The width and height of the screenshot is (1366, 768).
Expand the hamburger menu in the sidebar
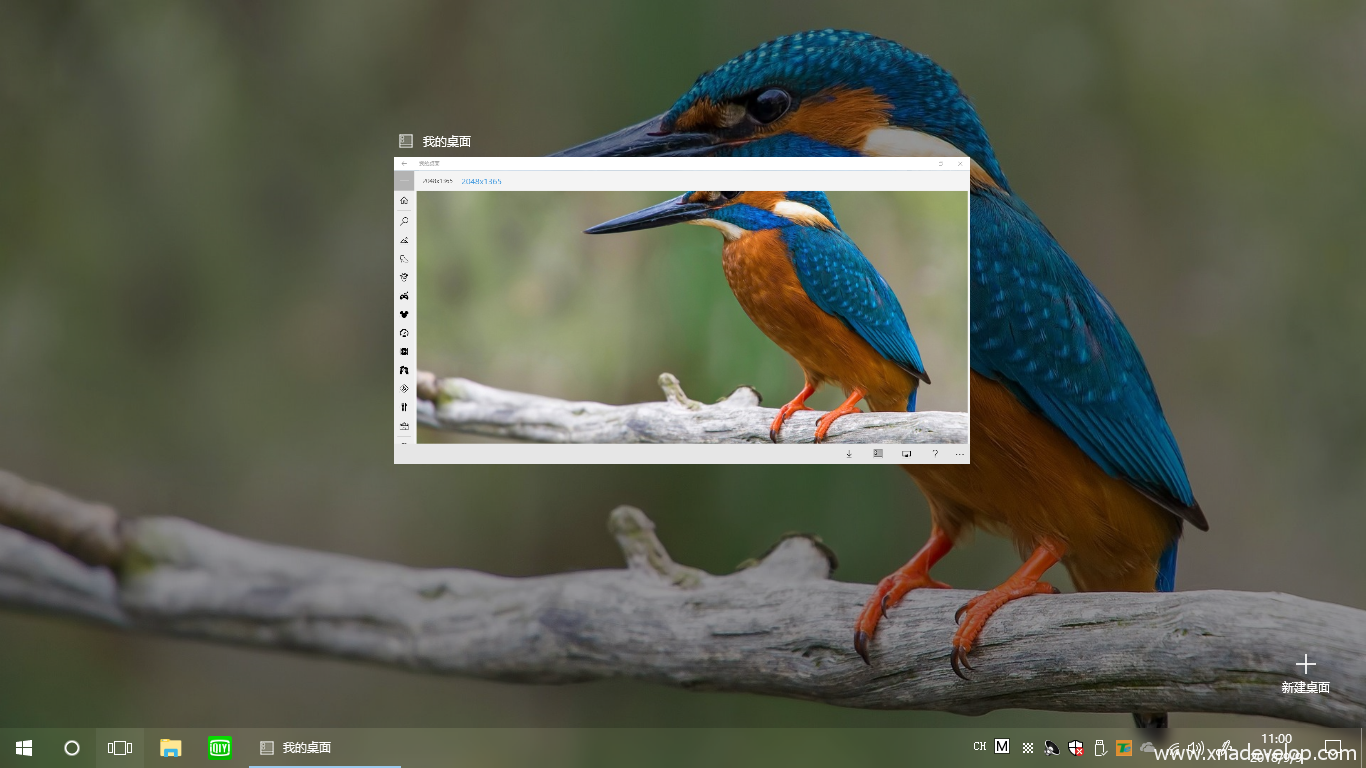point(404,181)
